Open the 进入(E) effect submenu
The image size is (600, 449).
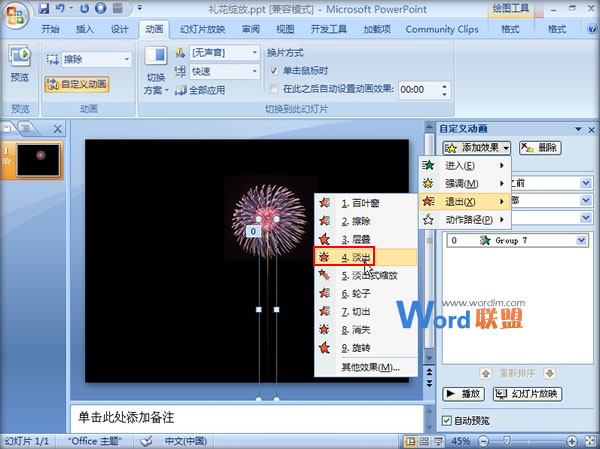[x=465, y=165]
